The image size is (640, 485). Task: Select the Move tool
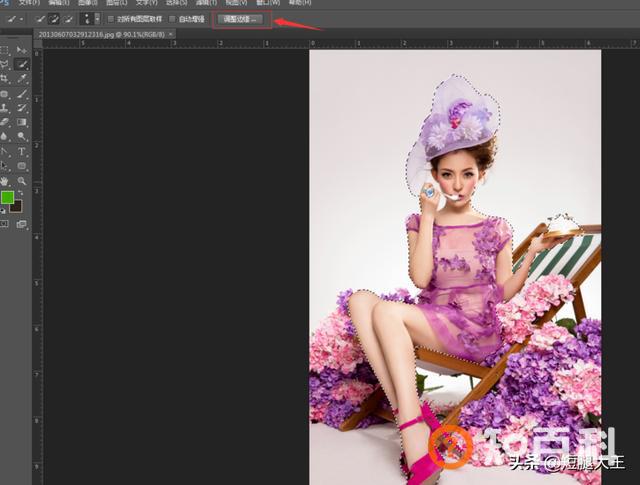point(22,50)
